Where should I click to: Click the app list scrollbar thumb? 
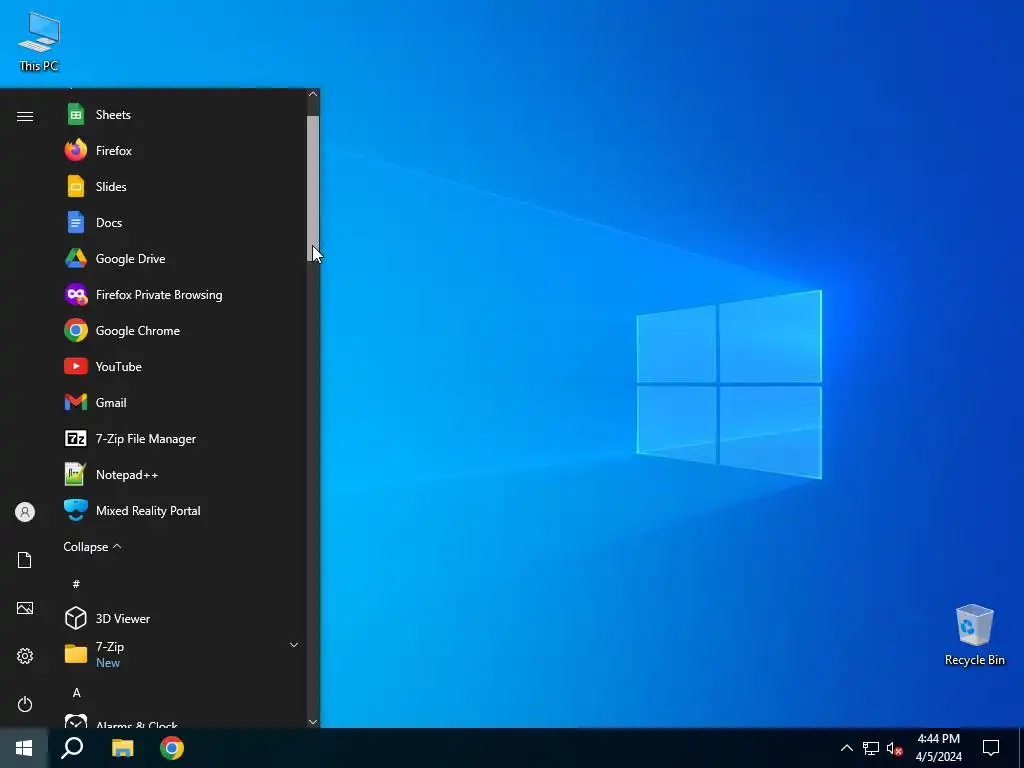(313, 189)
